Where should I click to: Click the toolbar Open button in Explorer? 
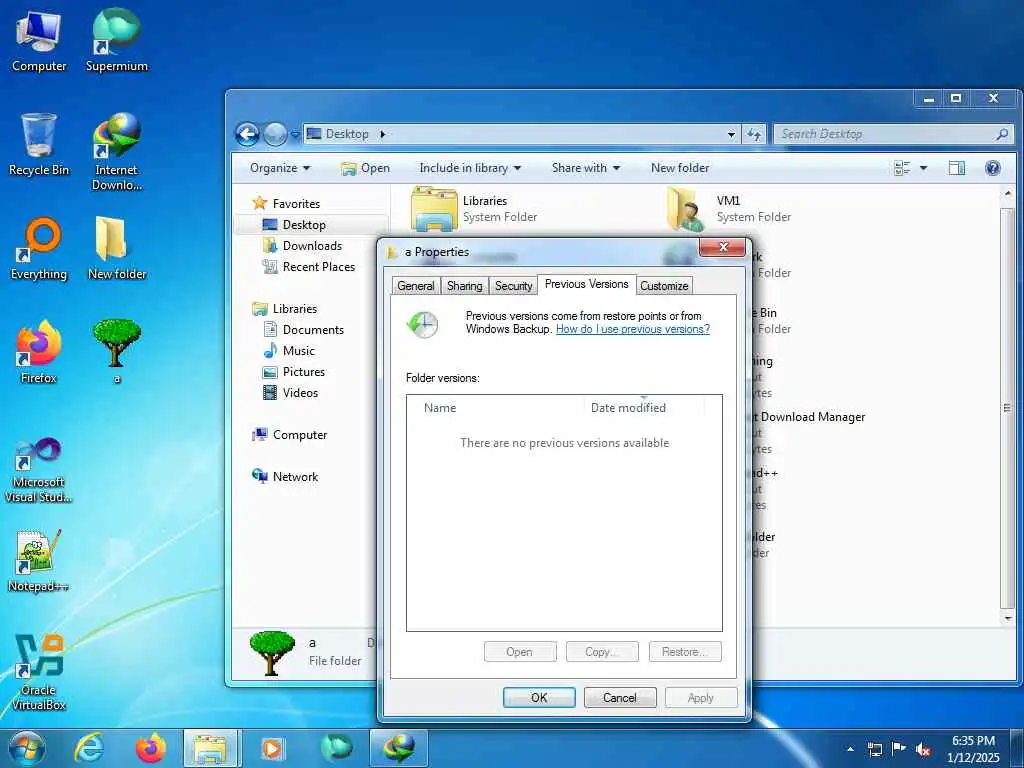(365, 168)
